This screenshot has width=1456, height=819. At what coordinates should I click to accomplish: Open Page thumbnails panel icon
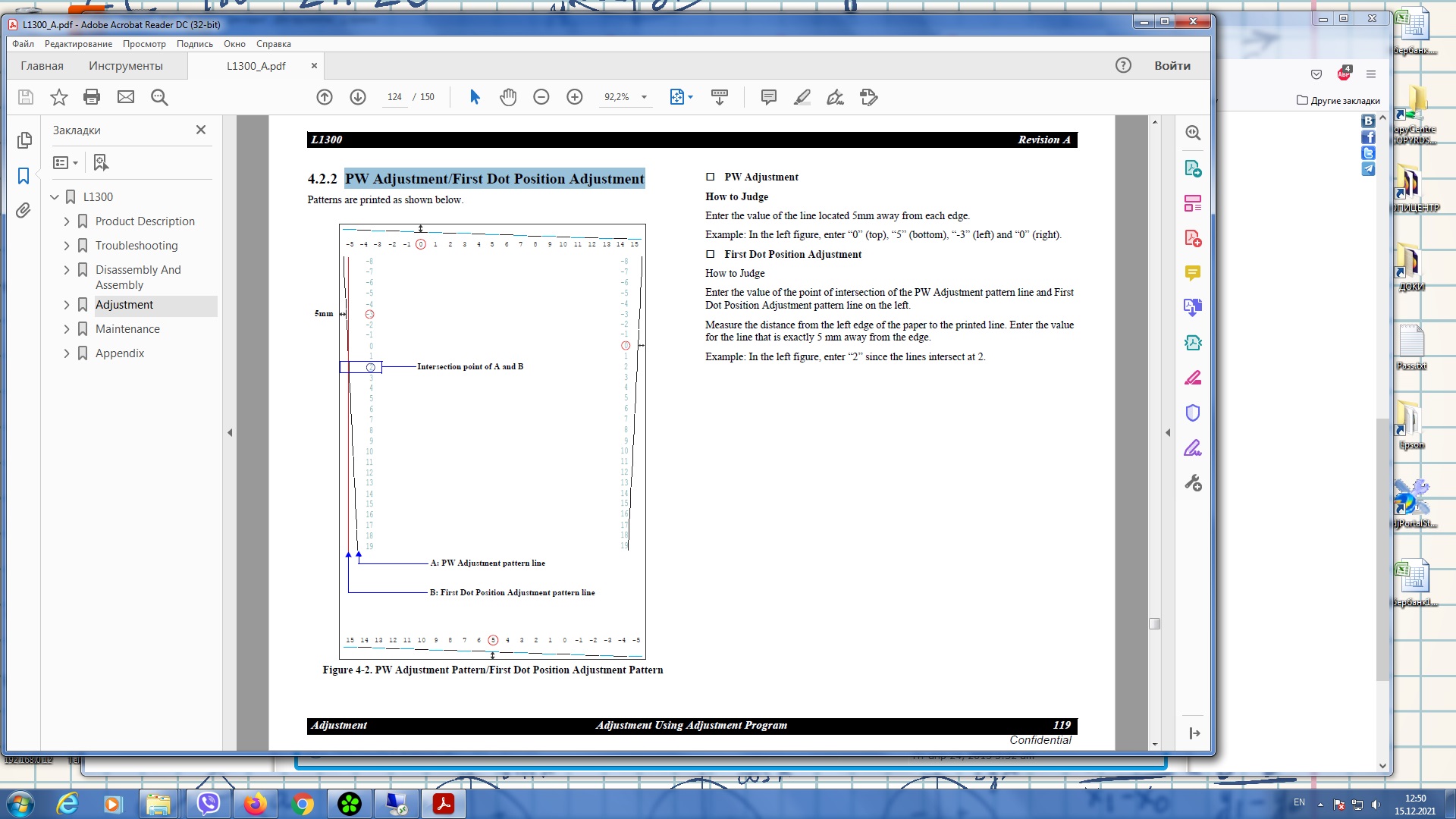[24, 140]
